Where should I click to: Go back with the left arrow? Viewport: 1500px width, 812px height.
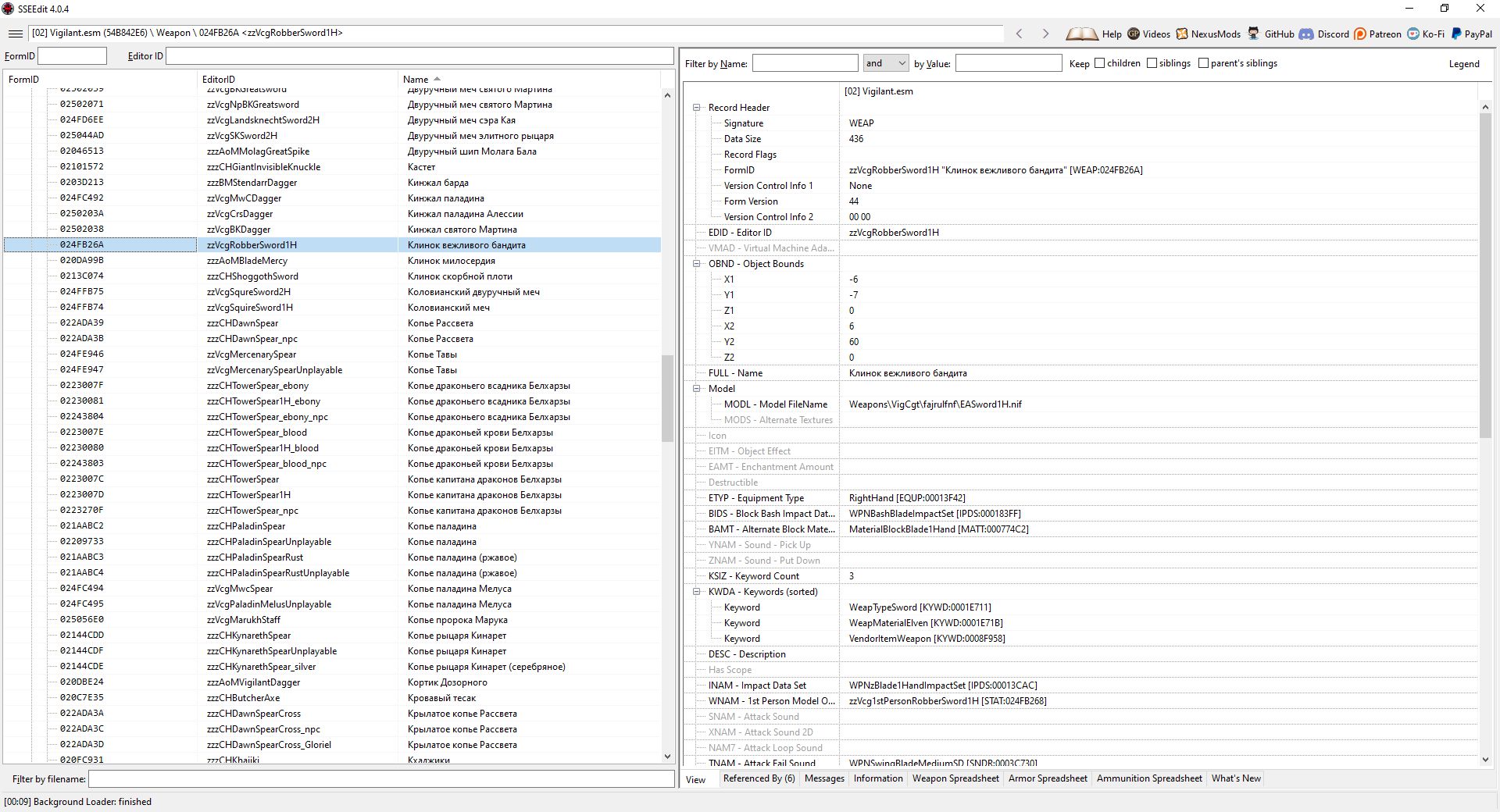pos(1020,34)
